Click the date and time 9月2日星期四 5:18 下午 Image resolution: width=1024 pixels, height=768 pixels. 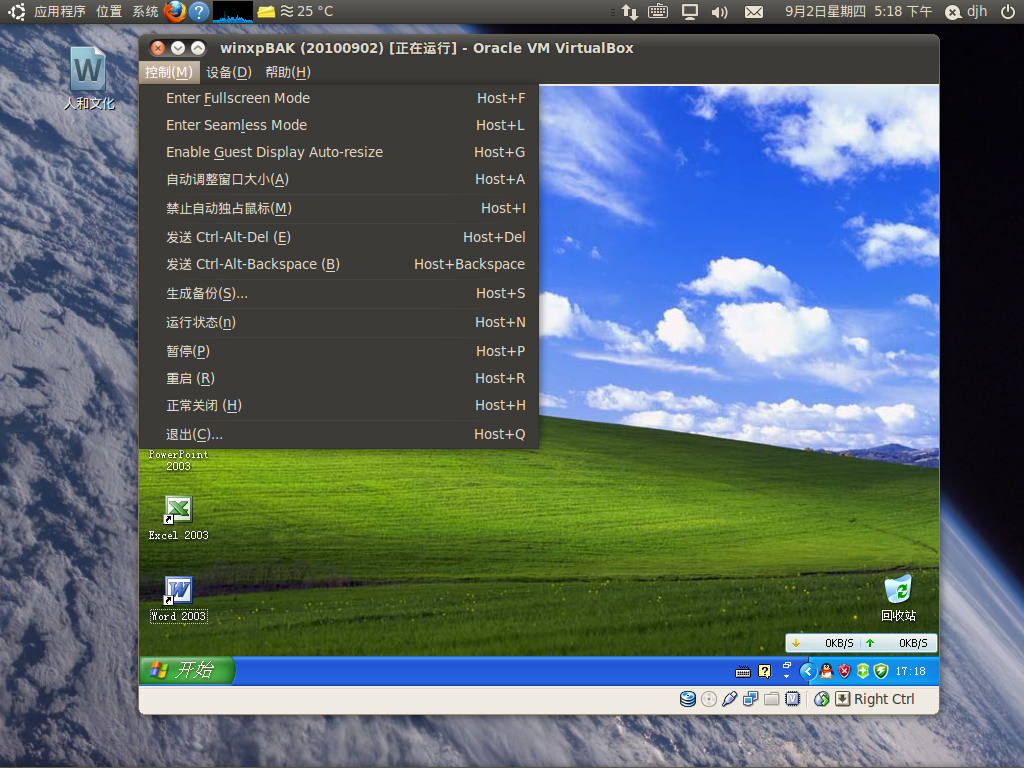(x=858, y=11)
